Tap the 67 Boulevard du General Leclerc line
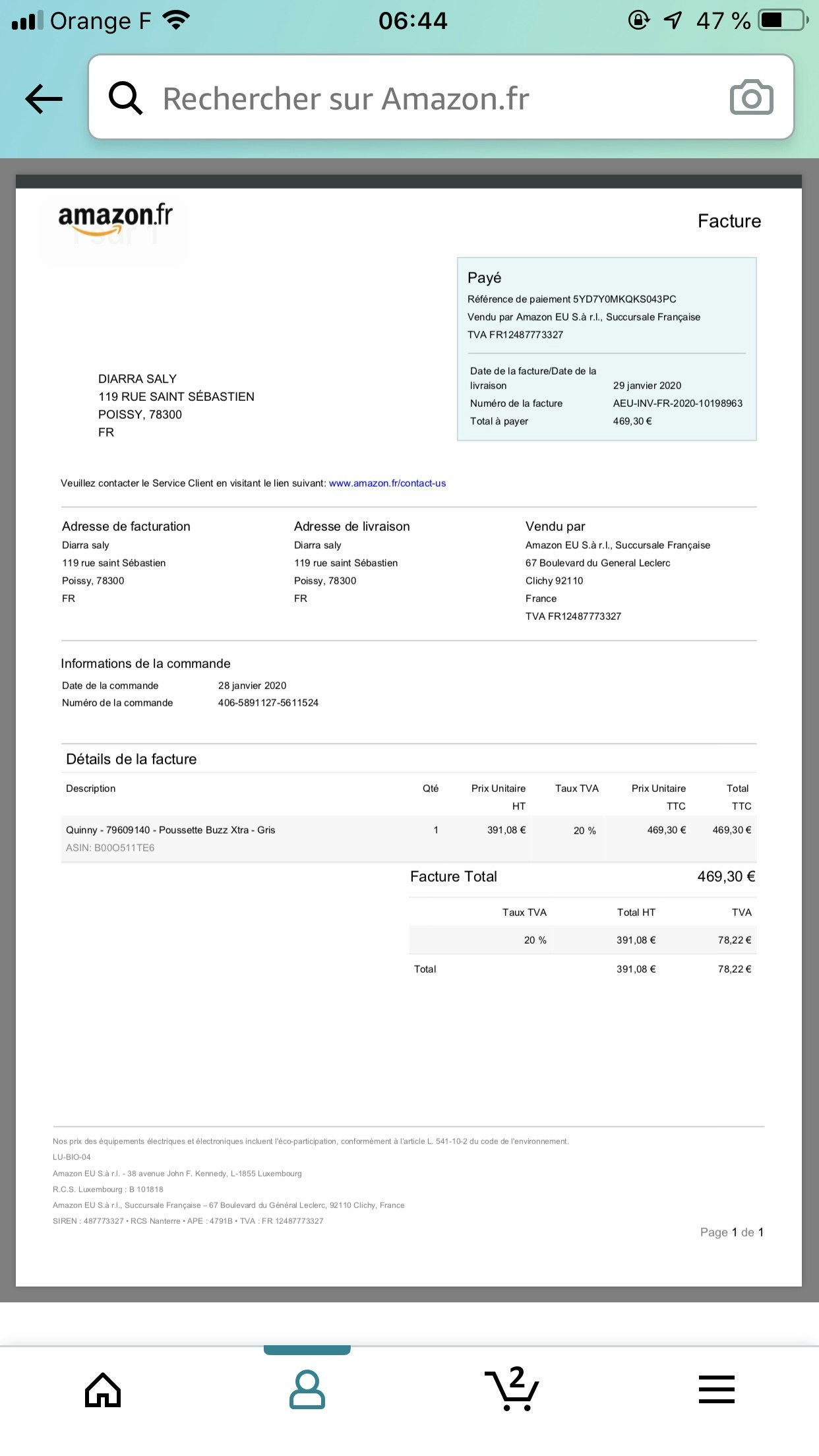819x1456 pixels. [x=598, y=563]
